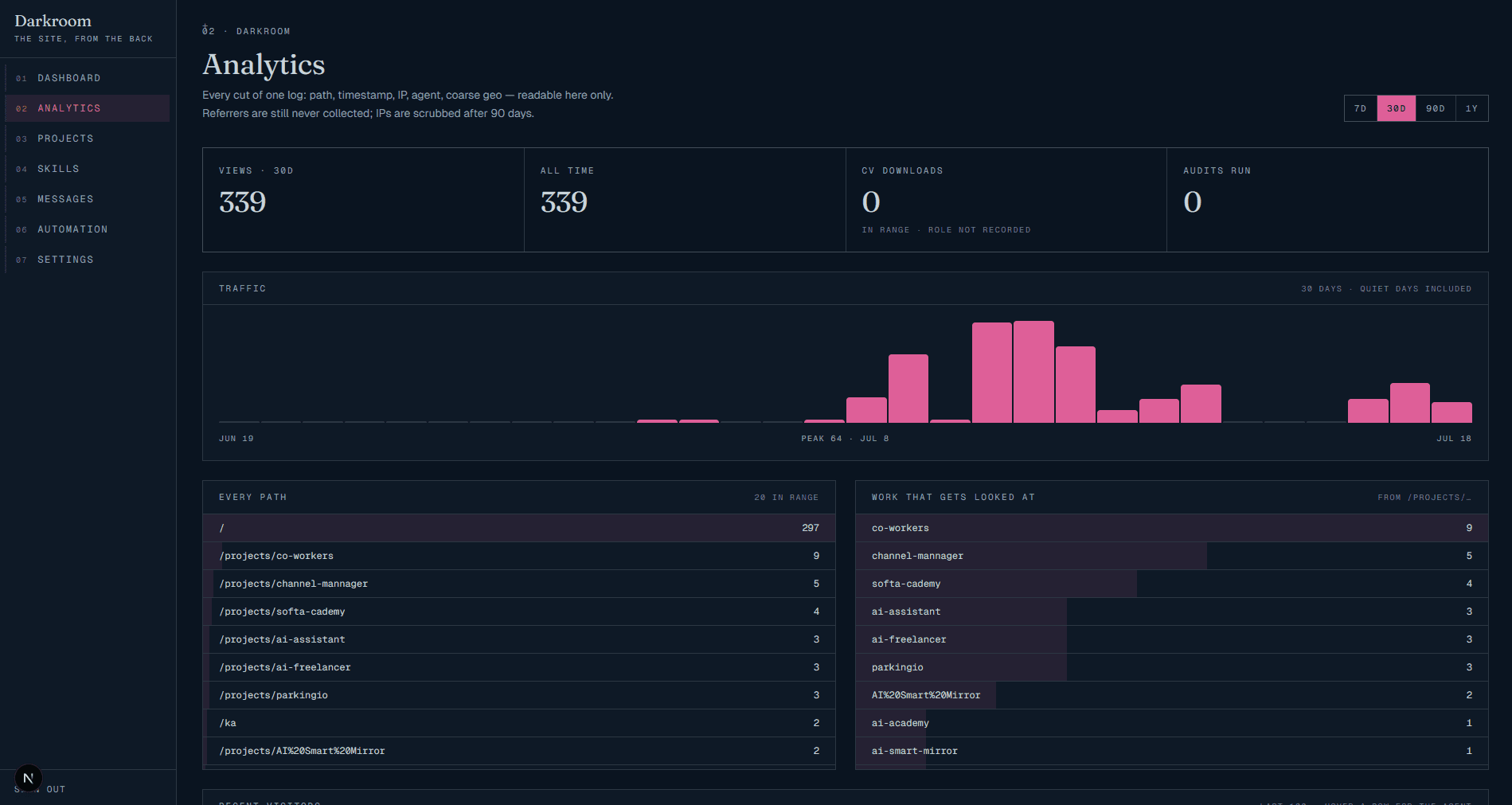Select ai-freelancer in the work list

point(1172,639)
